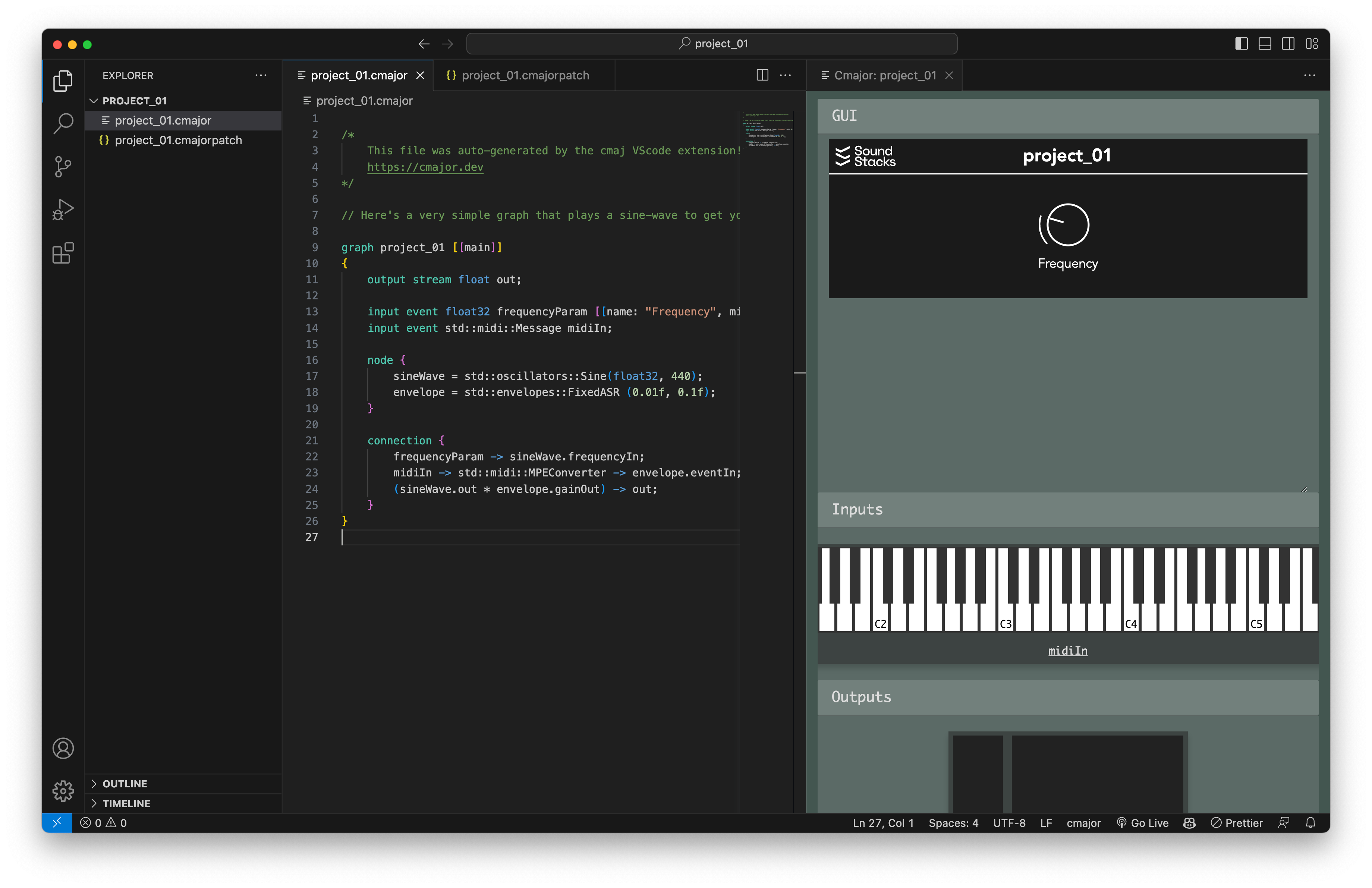Click the notifications bell in status bar
Image resolution: width=1372 pixels, height=888 pixels.
pyautogui.click(x=1310, y=823)
